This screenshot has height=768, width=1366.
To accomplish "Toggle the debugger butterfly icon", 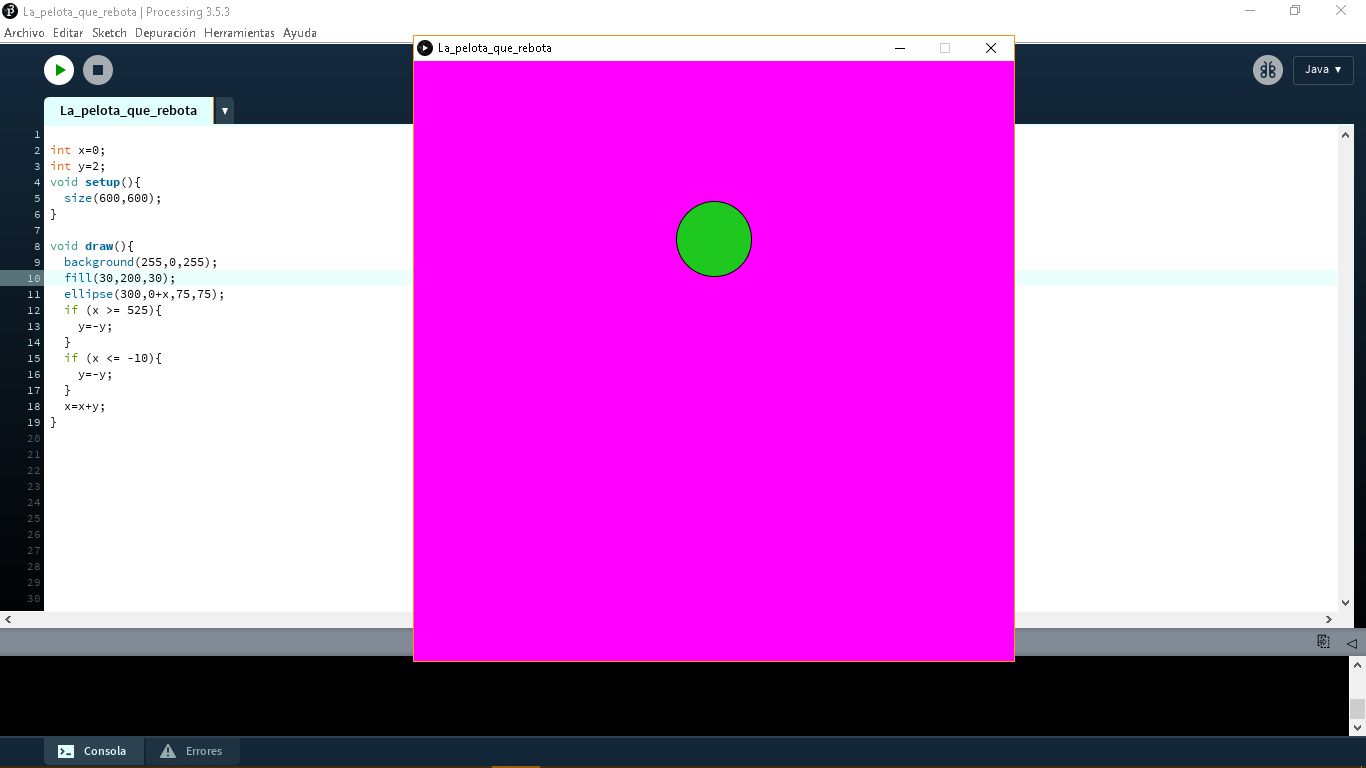I will (1267, 70).
